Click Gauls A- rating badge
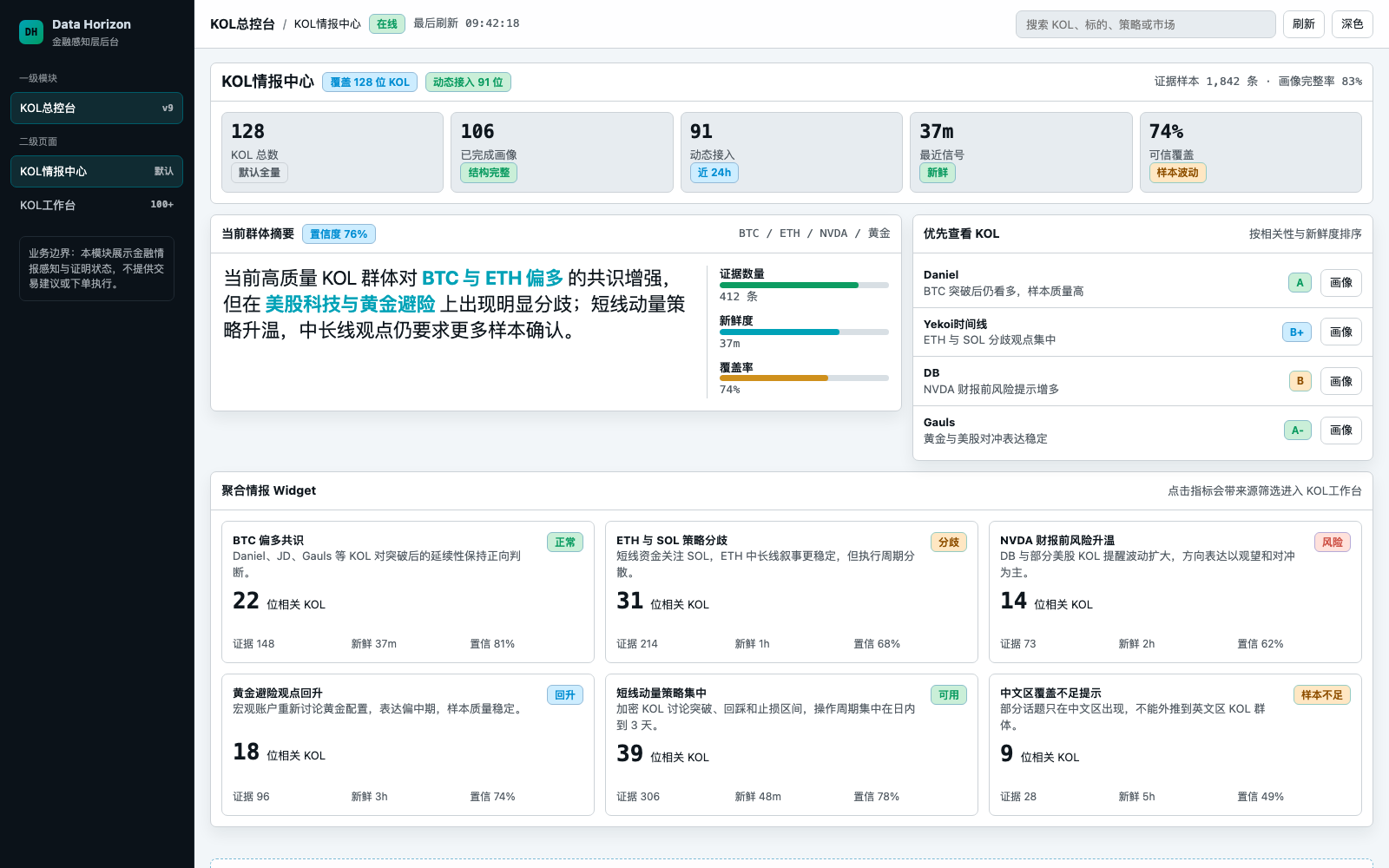Viewport: 1389px width, 868px height. click(1297, 431)
